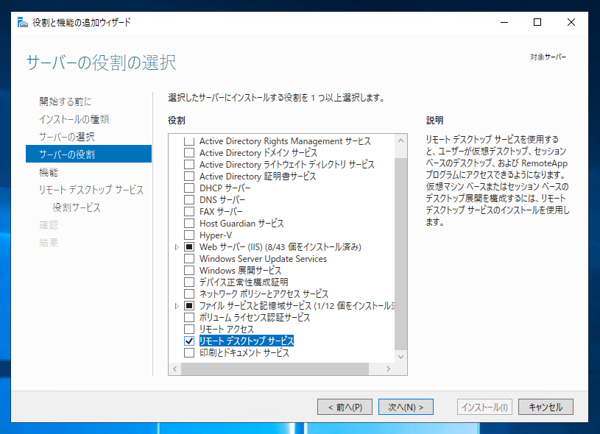The image size is (600, 434).
Task: Select the サーバーの役割 step
Action: (x=89, y=154)
